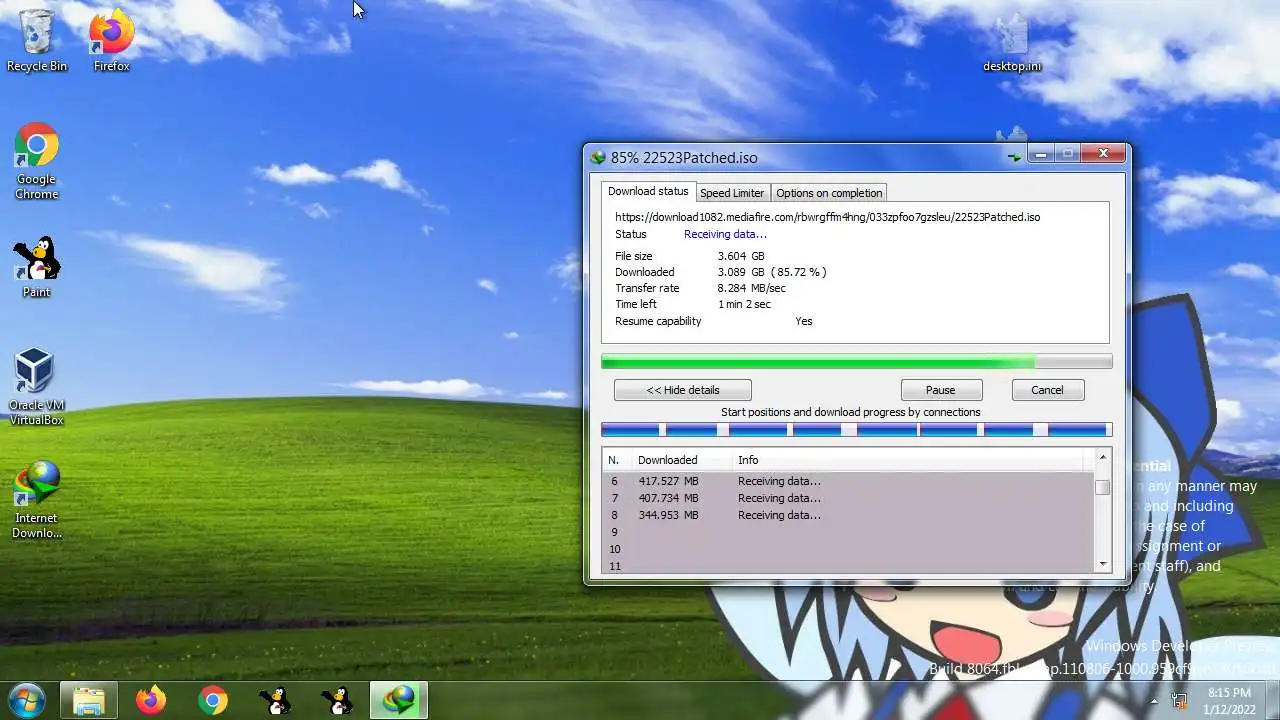Viewport: 1280px width, 720px height.
Task: Select connection row 7 with 407.734 MB
Action: [x=848, y=498]
